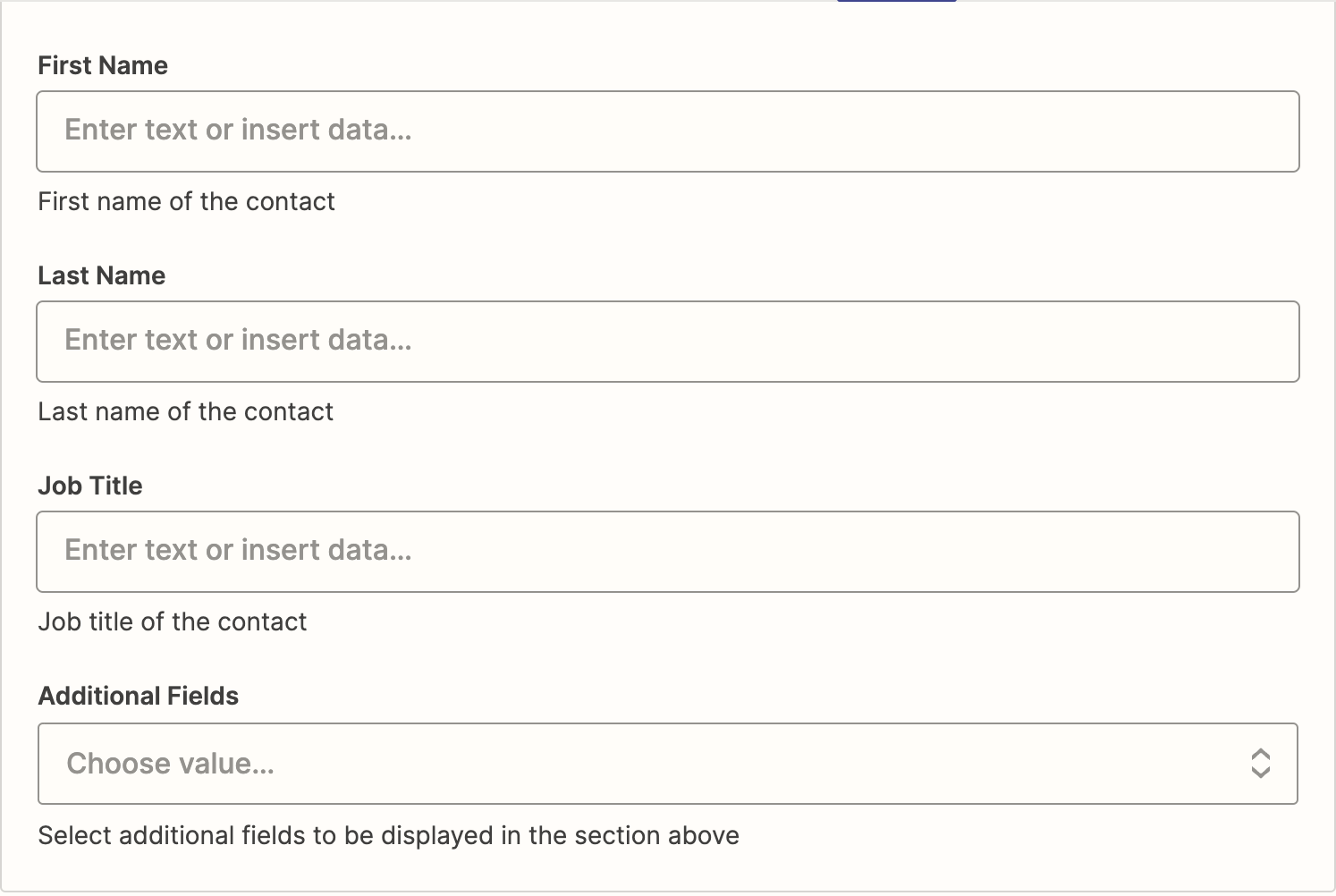Open the Additional Fields dropdown
Image resolution: width=1336 pixels, height=896 pixels.
point(667,764)
